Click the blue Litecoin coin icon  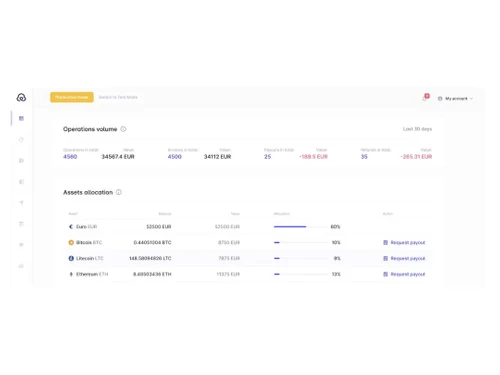[x=71, y=258]
